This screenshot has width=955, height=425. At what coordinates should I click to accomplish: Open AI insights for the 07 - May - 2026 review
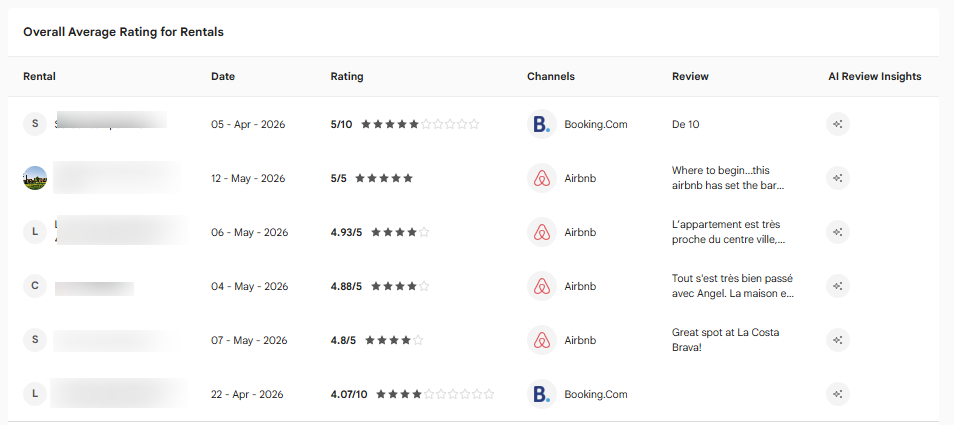(838, 340)
